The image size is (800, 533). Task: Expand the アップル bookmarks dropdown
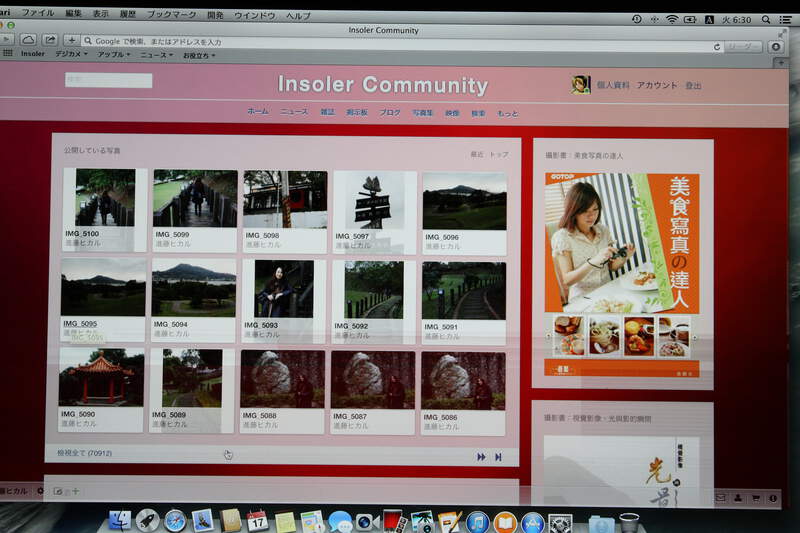coord(113,54)
